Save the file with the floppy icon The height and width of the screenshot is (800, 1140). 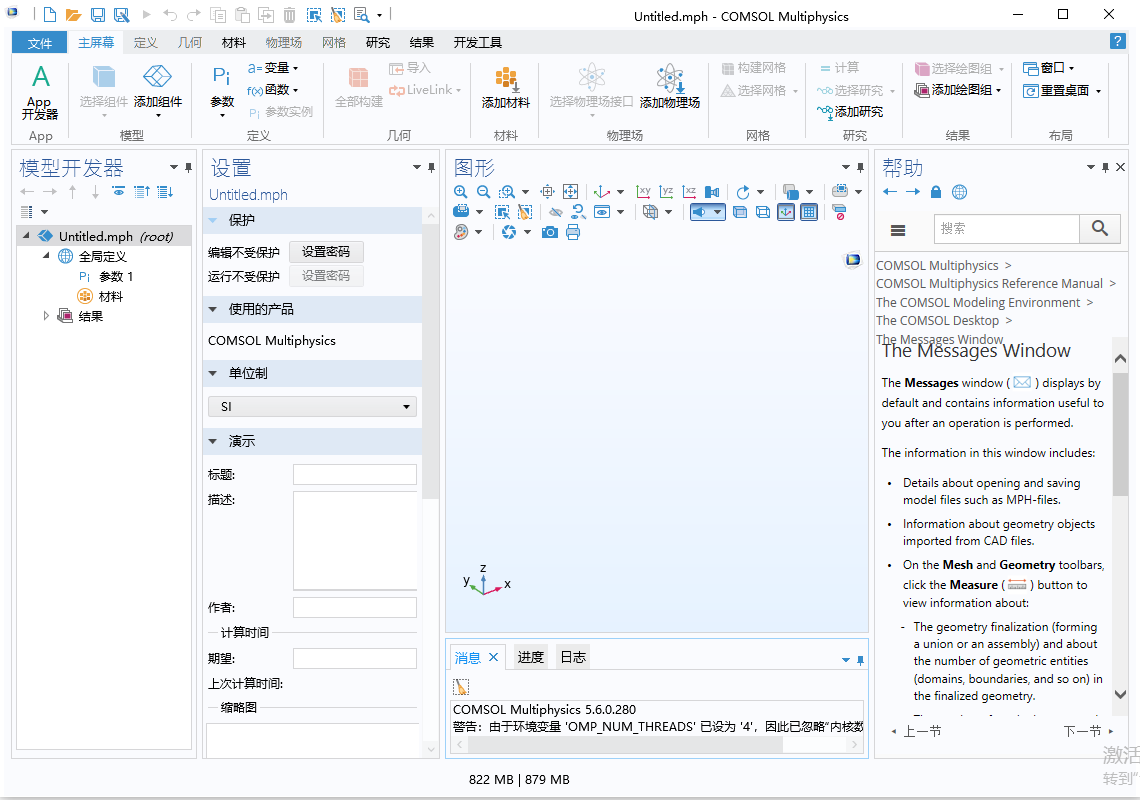pyautogui.click(x=97, y=15)
